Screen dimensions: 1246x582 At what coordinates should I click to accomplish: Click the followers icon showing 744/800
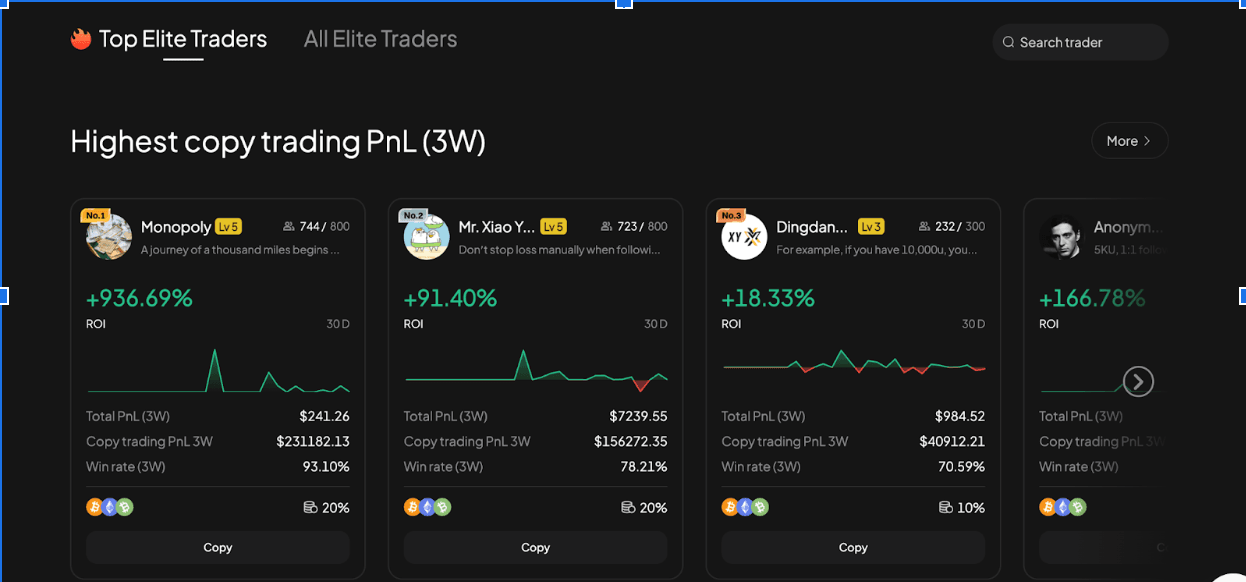click(287, 226)
